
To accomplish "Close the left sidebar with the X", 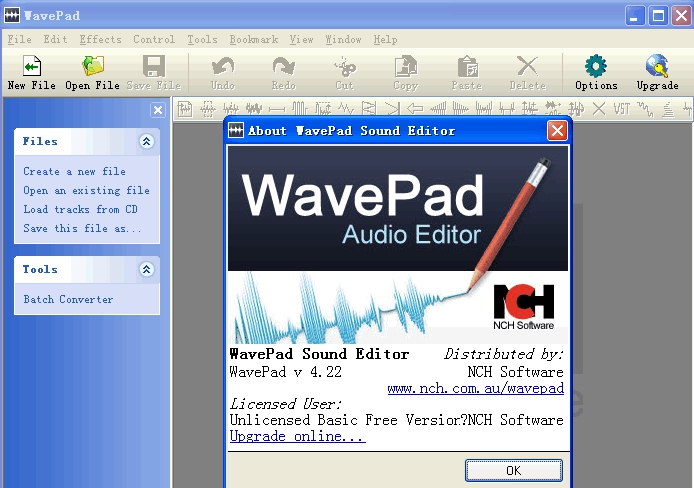I will coord(158,110).
